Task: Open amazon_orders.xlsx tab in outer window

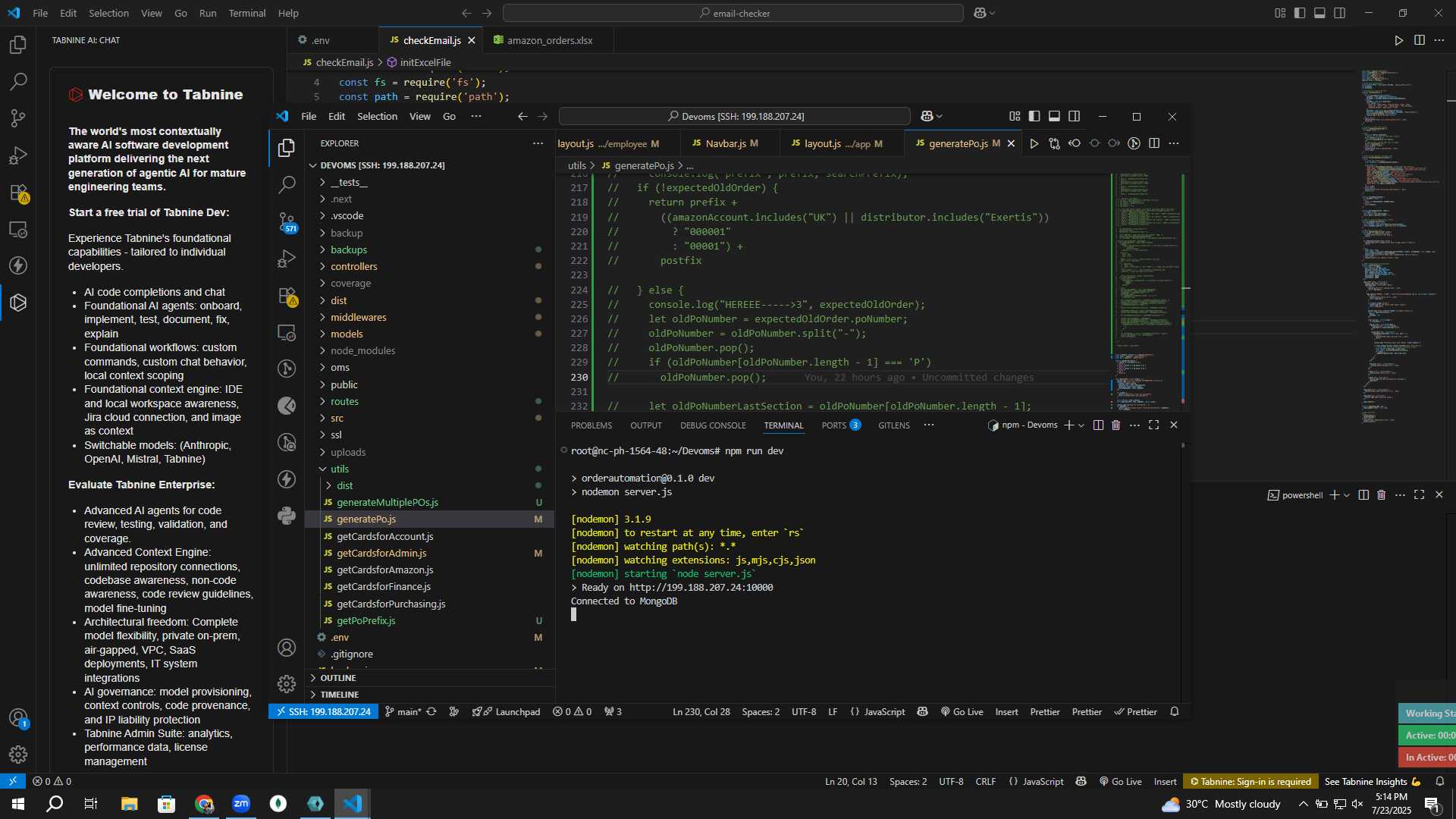Action: pos(550,40)
